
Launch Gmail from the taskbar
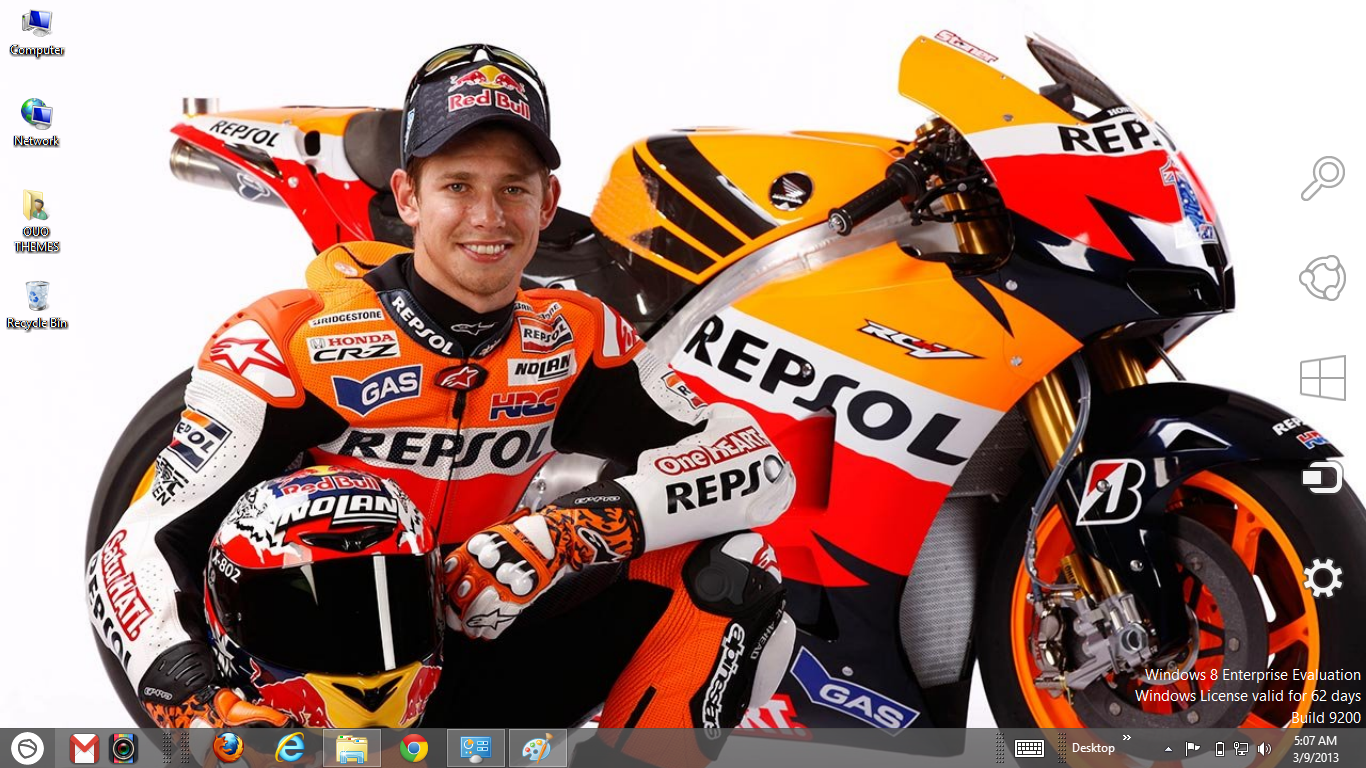(x=84, y=748)
